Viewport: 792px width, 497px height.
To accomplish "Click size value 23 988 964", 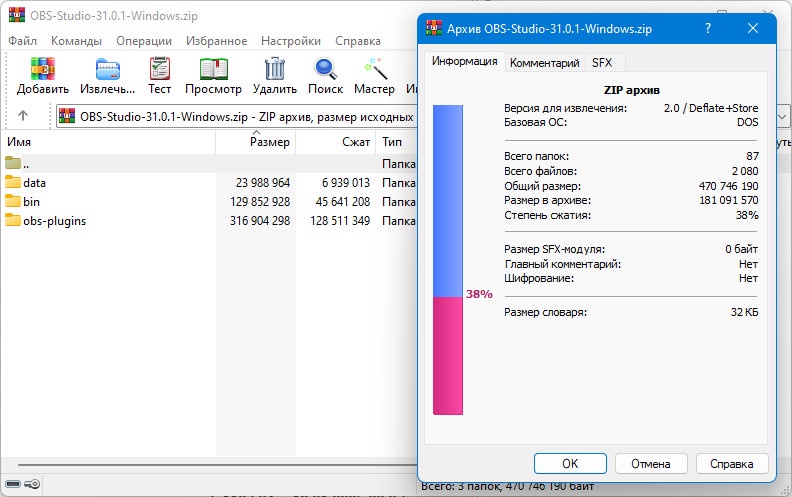I will coord(263,182).
